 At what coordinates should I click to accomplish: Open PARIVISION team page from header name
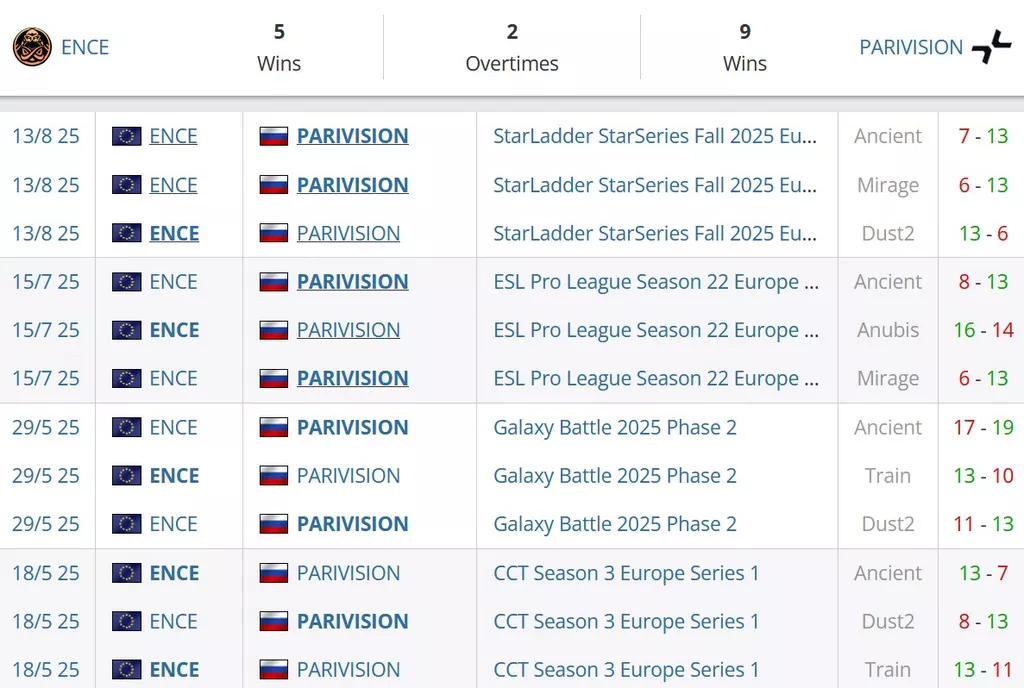click(911, 47)
